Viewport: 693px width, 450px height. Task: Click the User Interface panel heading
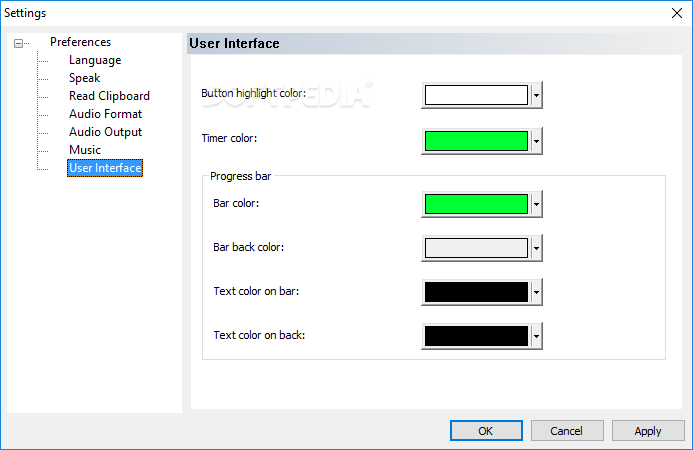234,43
